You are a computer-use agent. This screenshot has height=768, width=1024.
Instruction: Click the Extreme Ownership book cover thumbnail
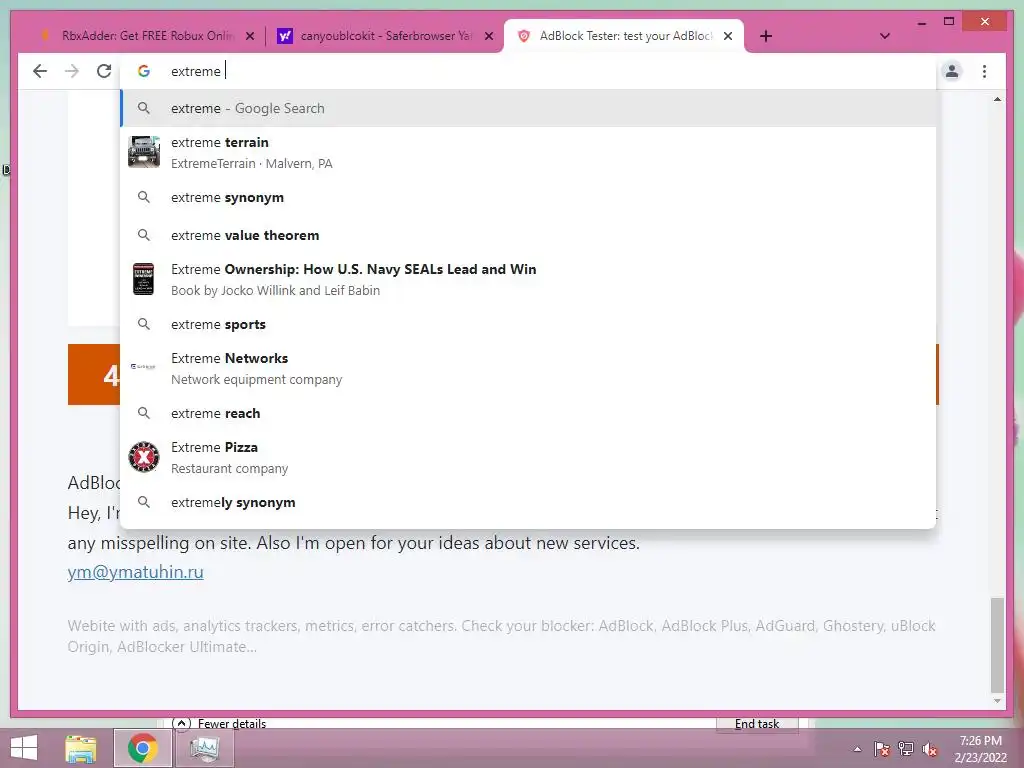[144, 279]
